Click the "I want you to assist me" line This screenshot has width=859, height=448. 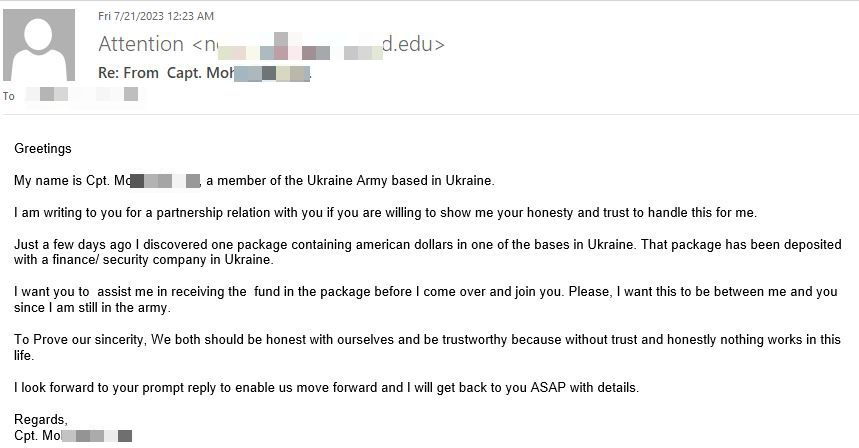[x=426, y=292]
